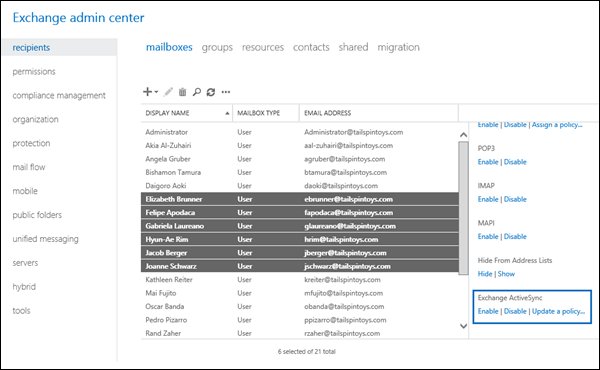Click the Update a policy link
The height and width of the screenshot is (370, 600).
(558, 311)
